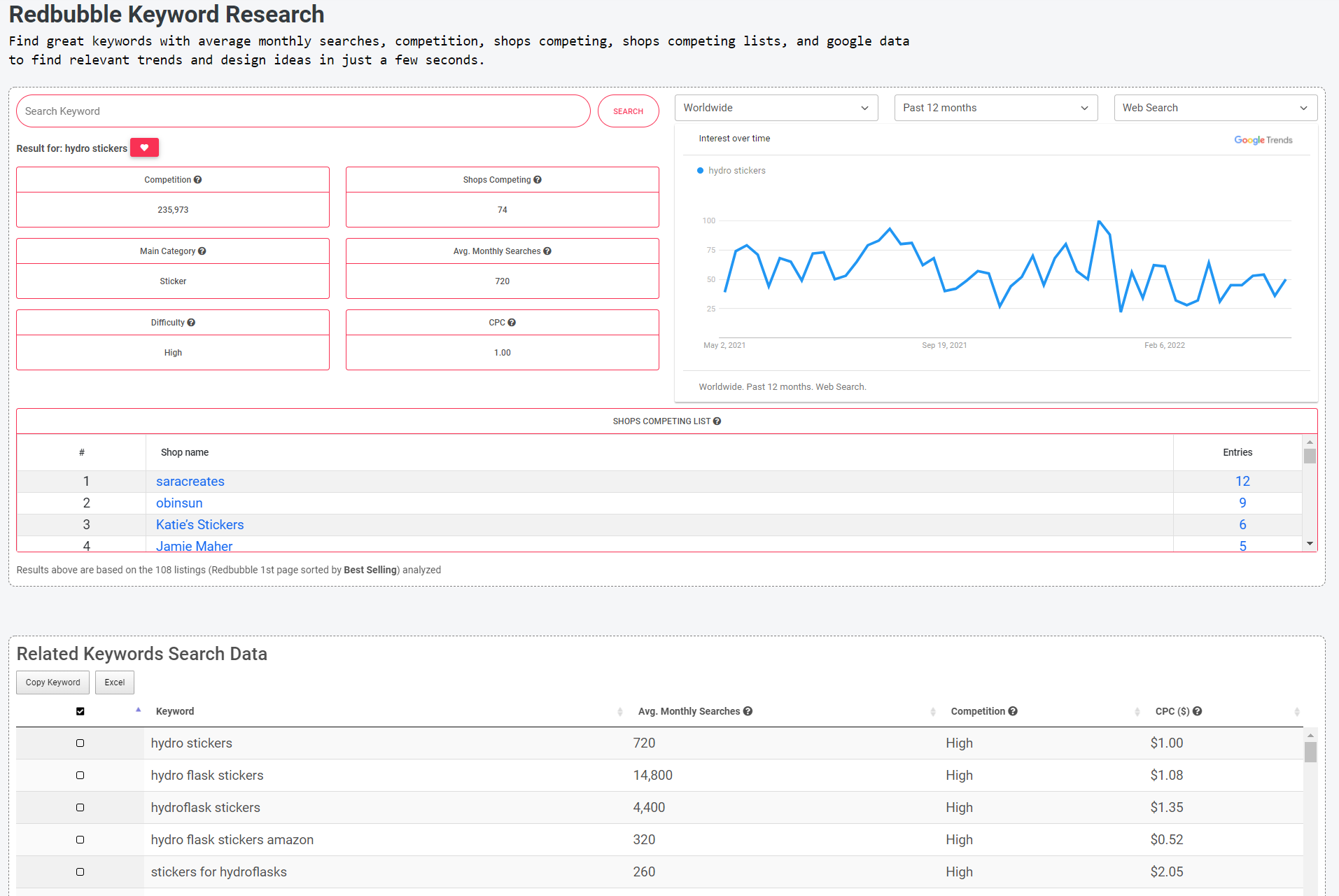Open Avg. Monthly Searches help icon in stats card
1339x896 pixels.
pos(547,251)
